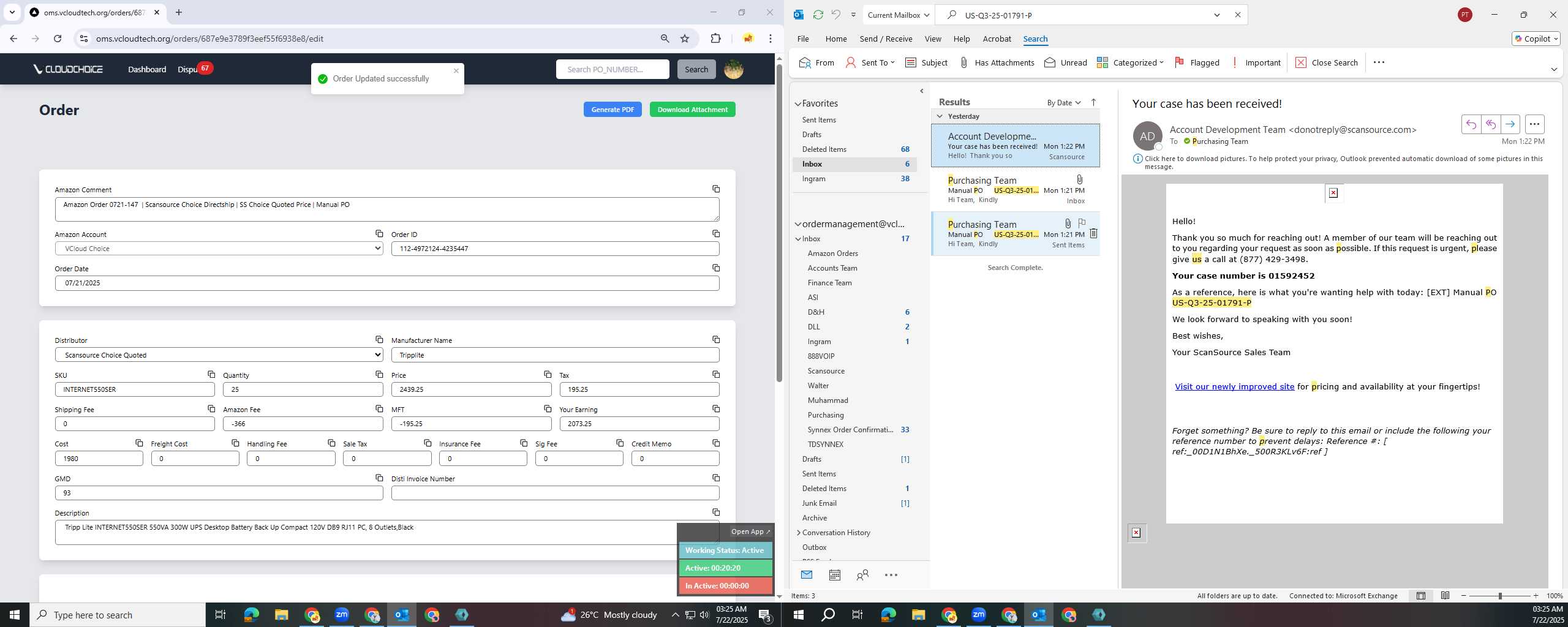Collapse the Yesterday results group

coord(940,116)
